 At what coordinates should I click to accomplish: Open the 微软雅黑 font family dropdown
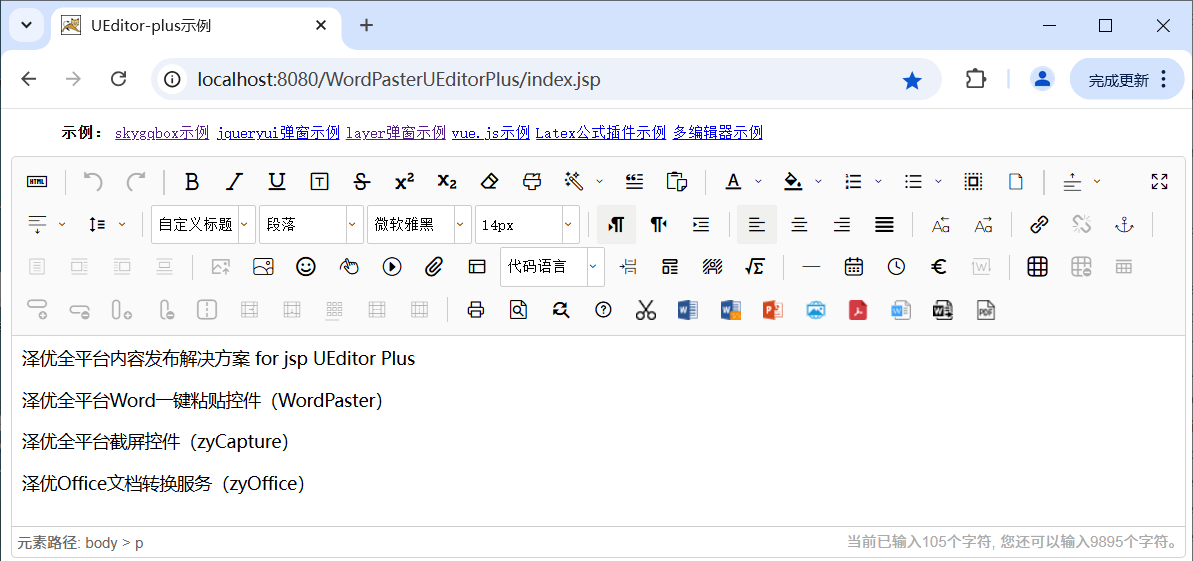coord(418,225)
